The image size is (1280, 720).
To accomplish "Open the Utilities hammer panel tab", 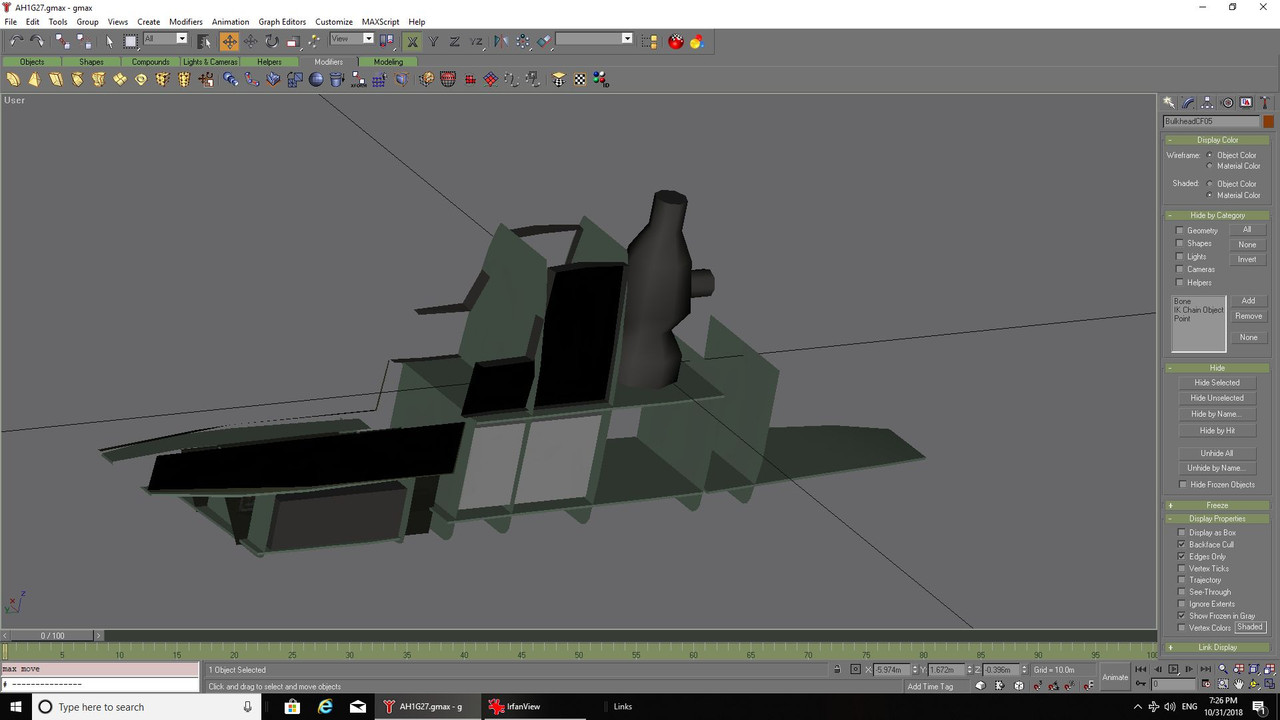I will [x=1265, y=103].
